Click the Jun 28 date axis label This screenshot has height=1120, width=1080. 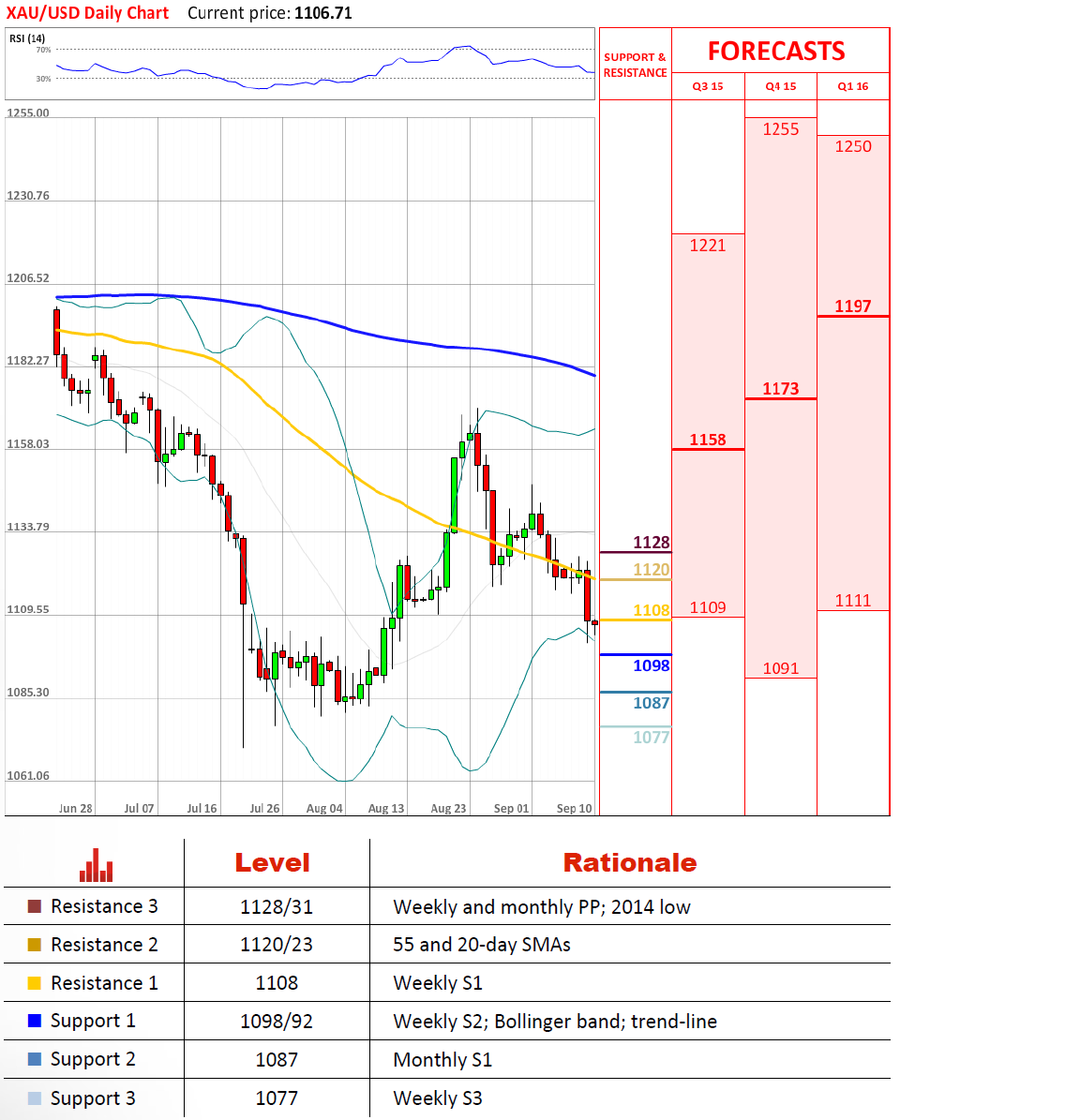(76, 809)
